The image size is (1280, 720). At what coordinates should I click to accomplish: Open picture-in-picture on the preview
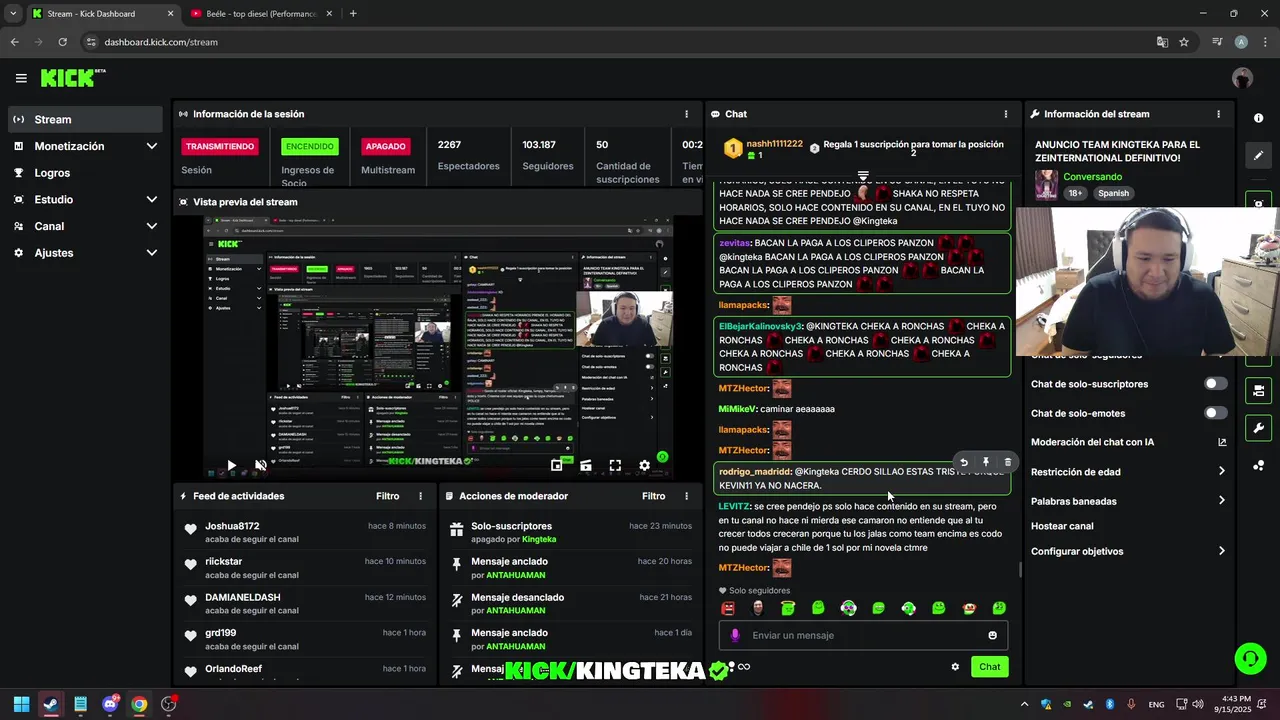pos(557,465)
